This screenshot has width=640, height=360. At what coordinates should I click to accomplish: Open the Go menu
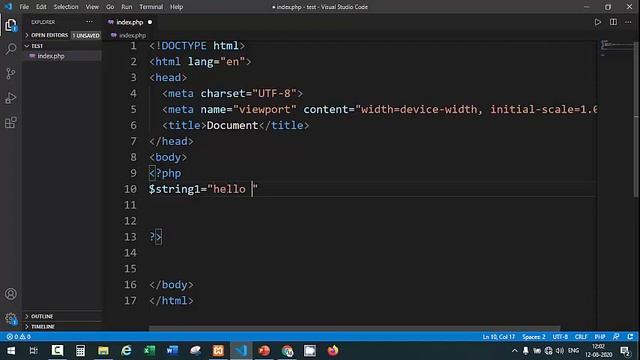click(110, 7)
